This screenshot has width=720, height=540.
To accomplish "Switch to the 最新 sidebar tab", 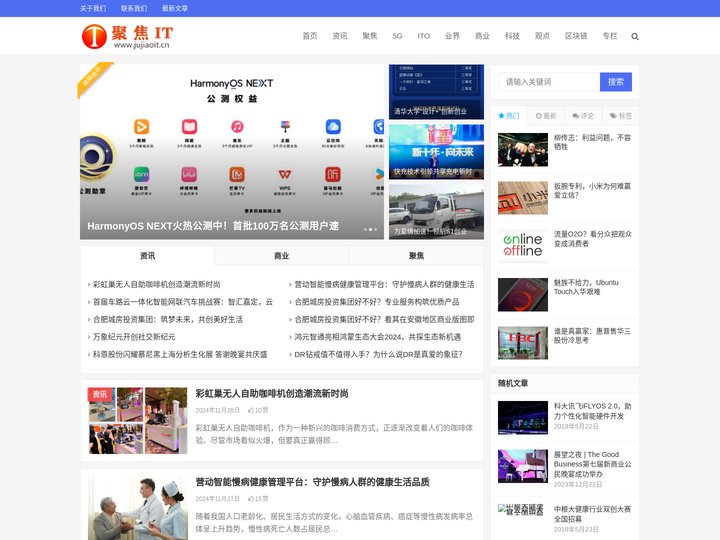I will point(546,116).
